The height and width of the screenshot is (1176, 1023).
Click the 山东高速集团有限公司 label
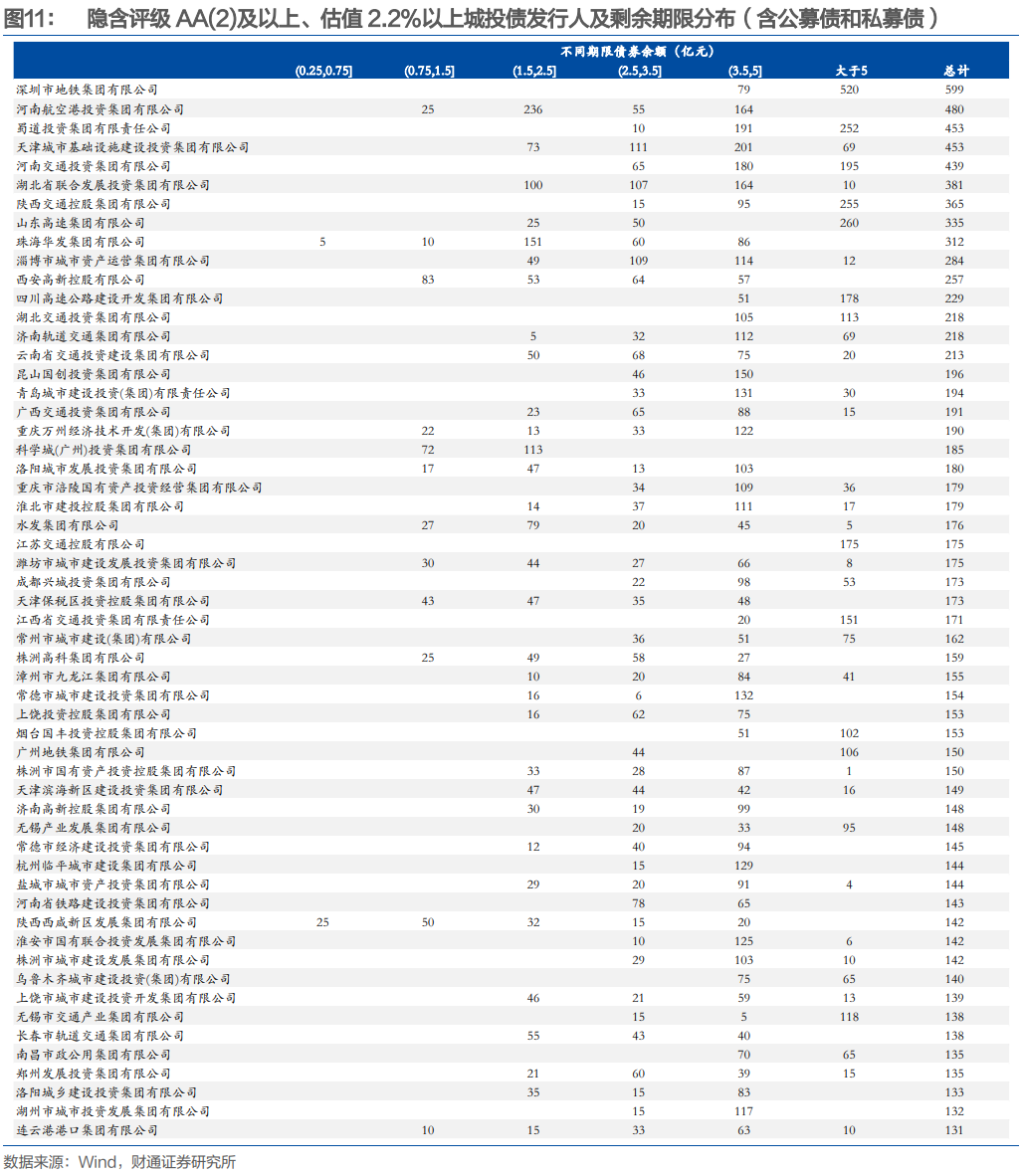81,223
